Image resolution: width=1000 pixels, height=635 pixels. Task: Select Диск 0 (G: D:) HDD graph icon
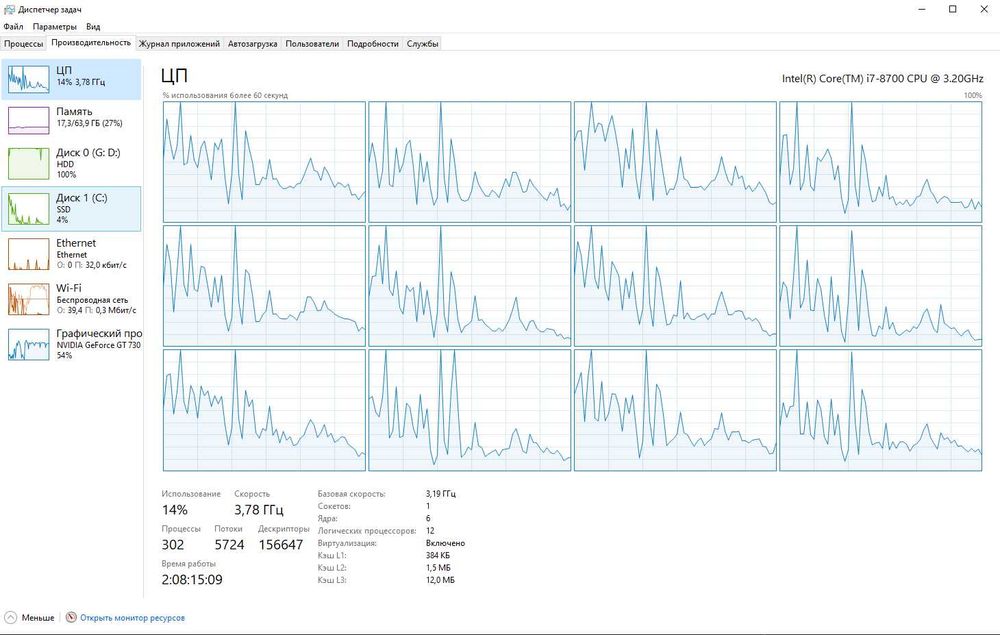[29, 163]
